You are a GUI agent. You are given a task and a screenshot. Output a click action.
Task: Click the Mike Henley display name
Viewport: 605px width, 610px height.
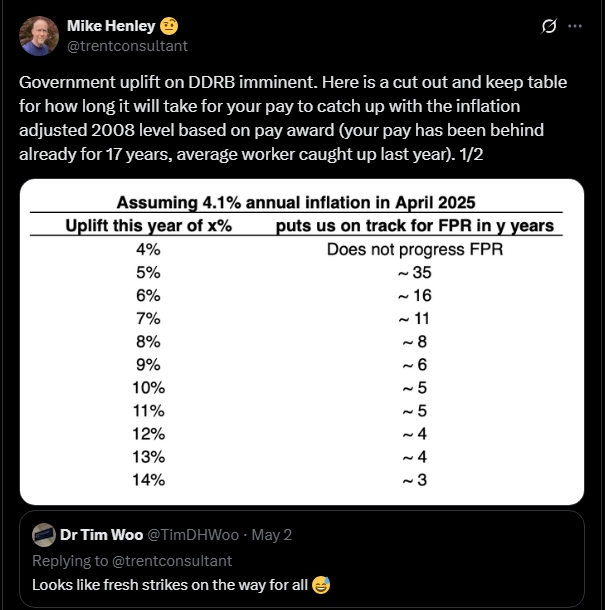[111, 26]
